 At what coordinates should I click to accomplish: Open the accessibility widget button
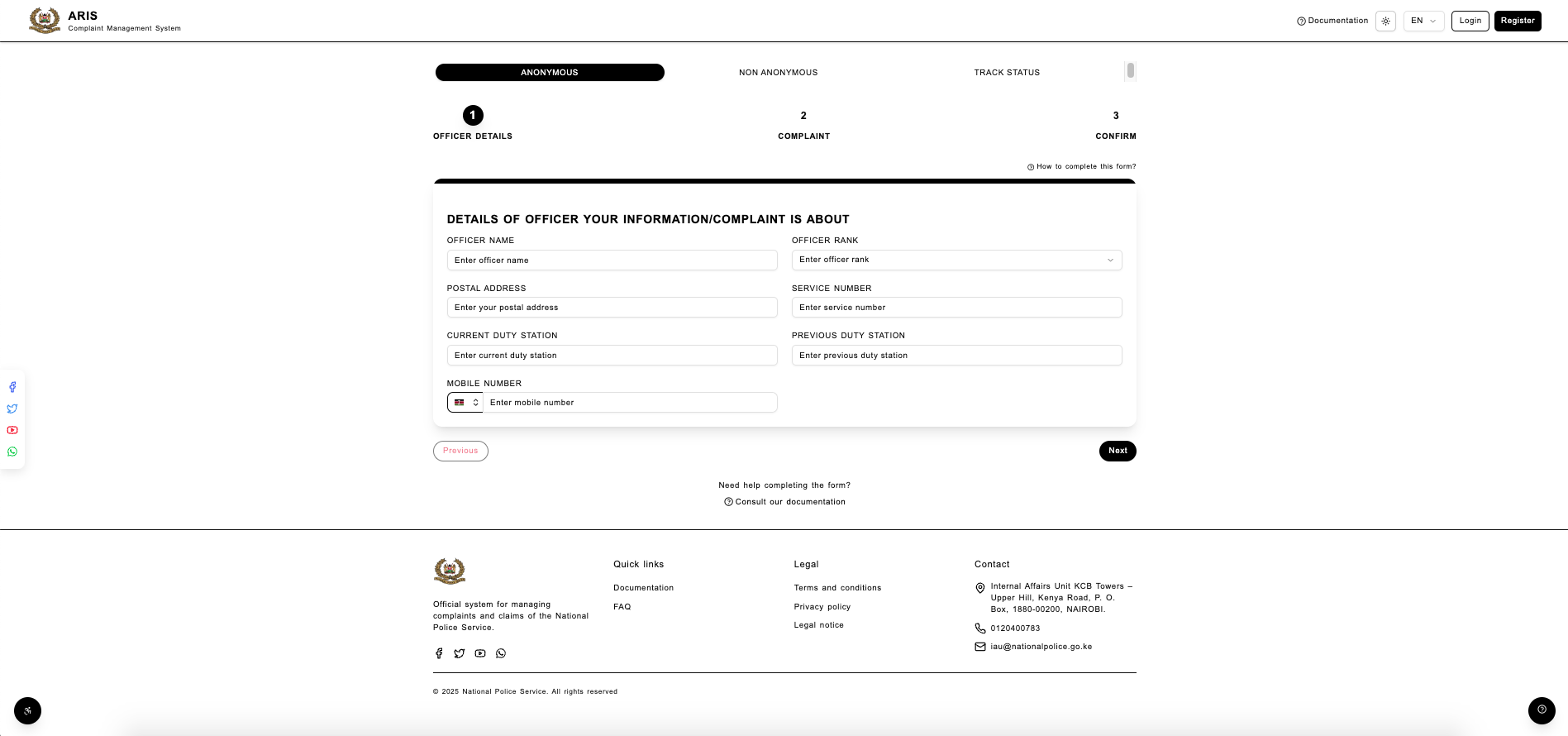pos(27,711)
